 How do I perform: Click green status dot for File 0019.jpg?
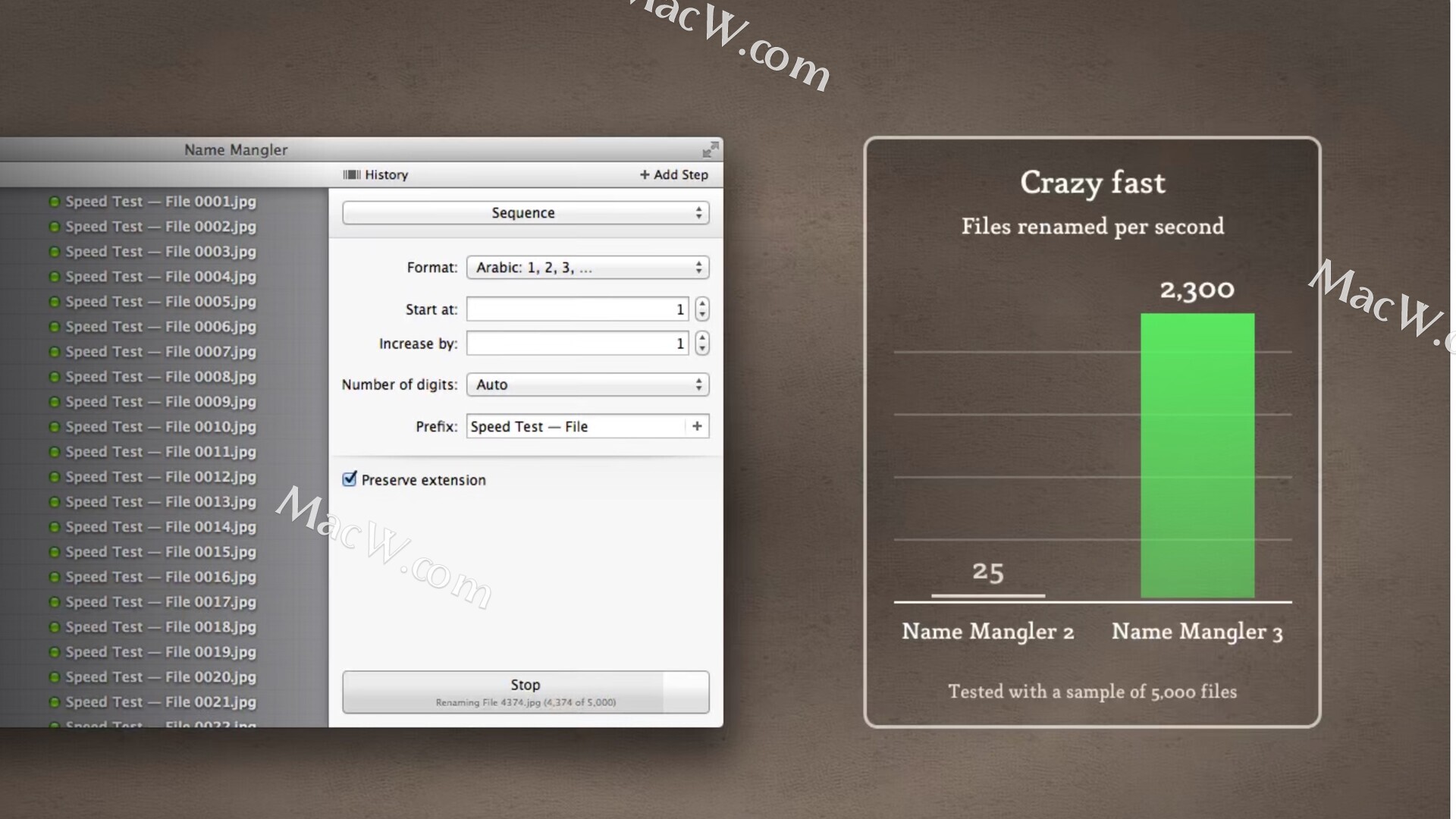tap(55, 652)
